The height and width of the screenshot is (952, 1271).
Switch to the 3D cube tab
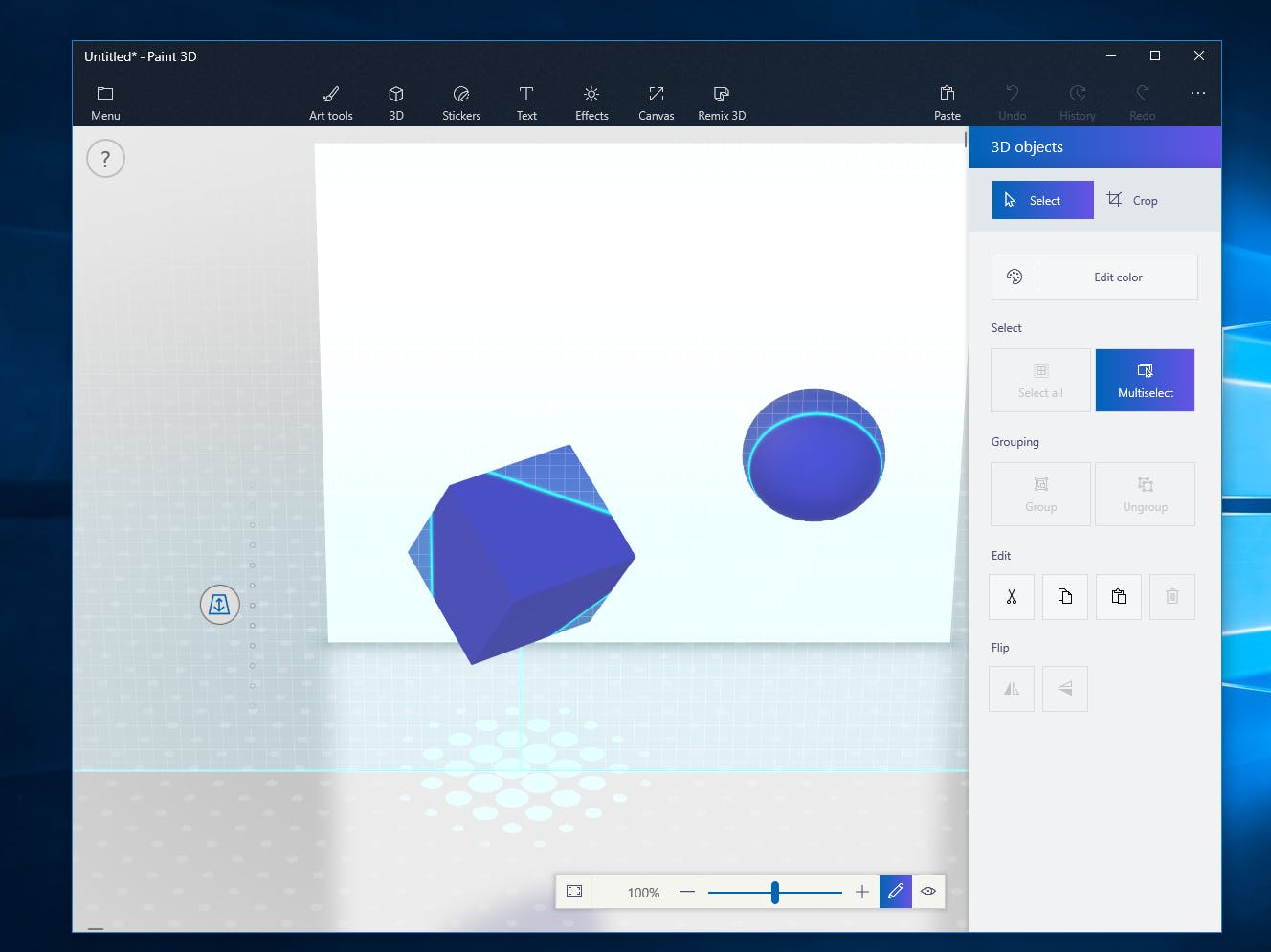click(396, 102)
